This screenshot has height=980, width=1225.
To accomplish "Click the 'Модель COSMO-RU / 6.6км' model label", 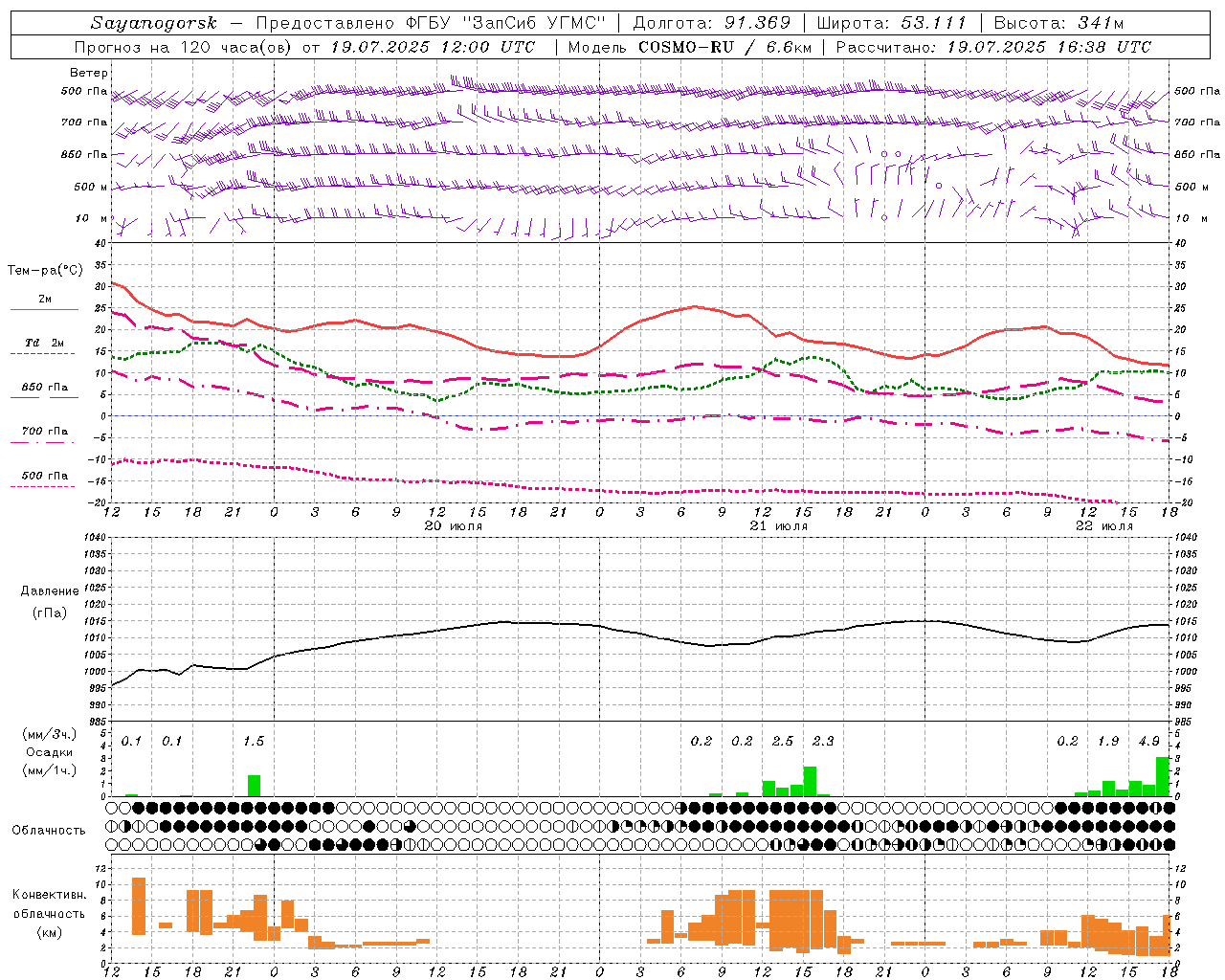I will pos(688,47).
